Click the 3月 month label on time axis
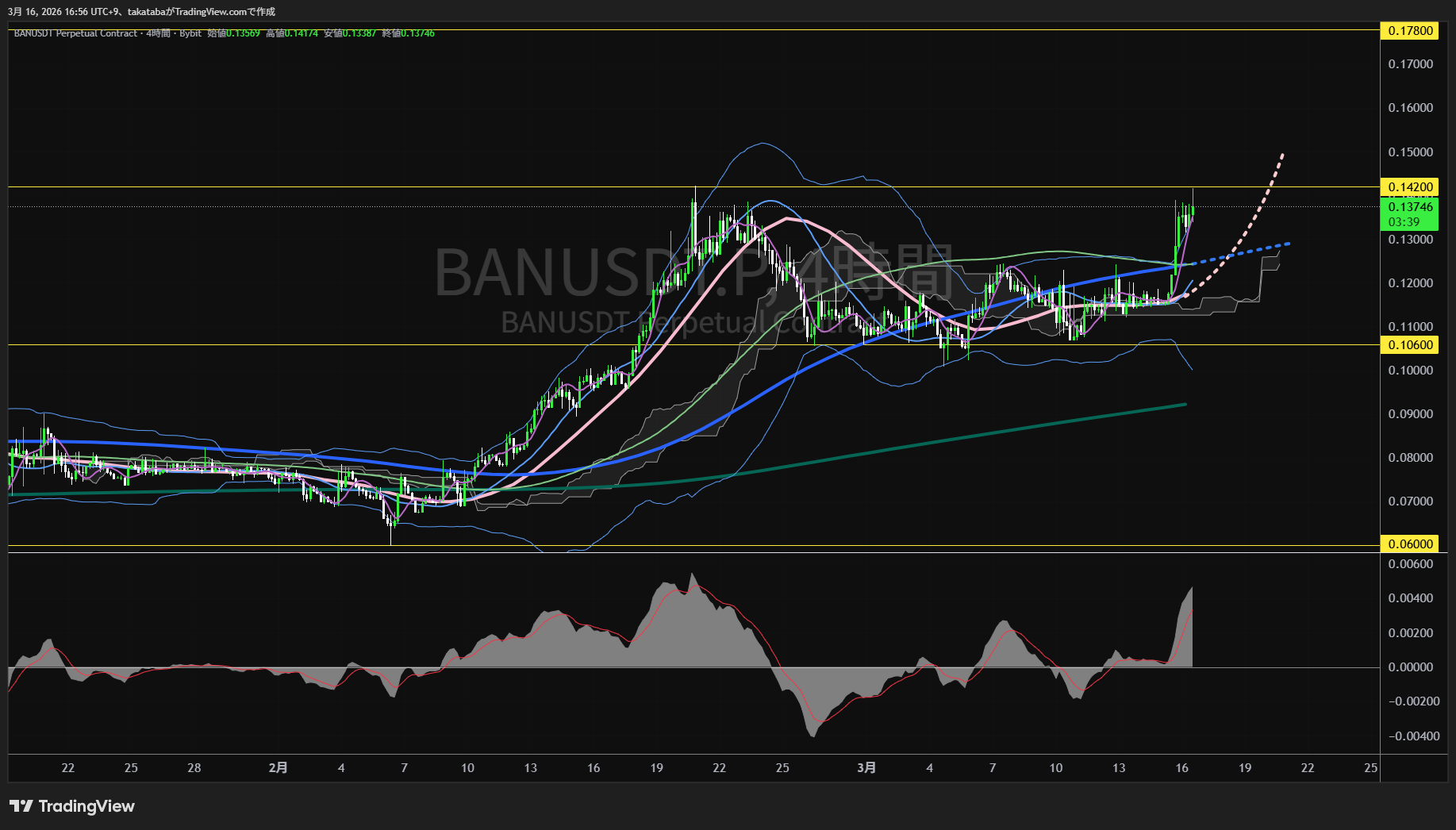This screenshot has width=1456, height=830. 866,768
